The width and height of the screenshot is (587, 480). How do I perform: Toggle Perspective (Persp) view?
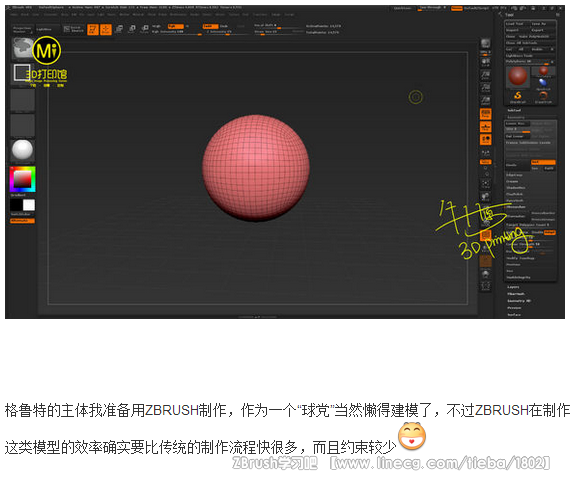coord(486,114)
